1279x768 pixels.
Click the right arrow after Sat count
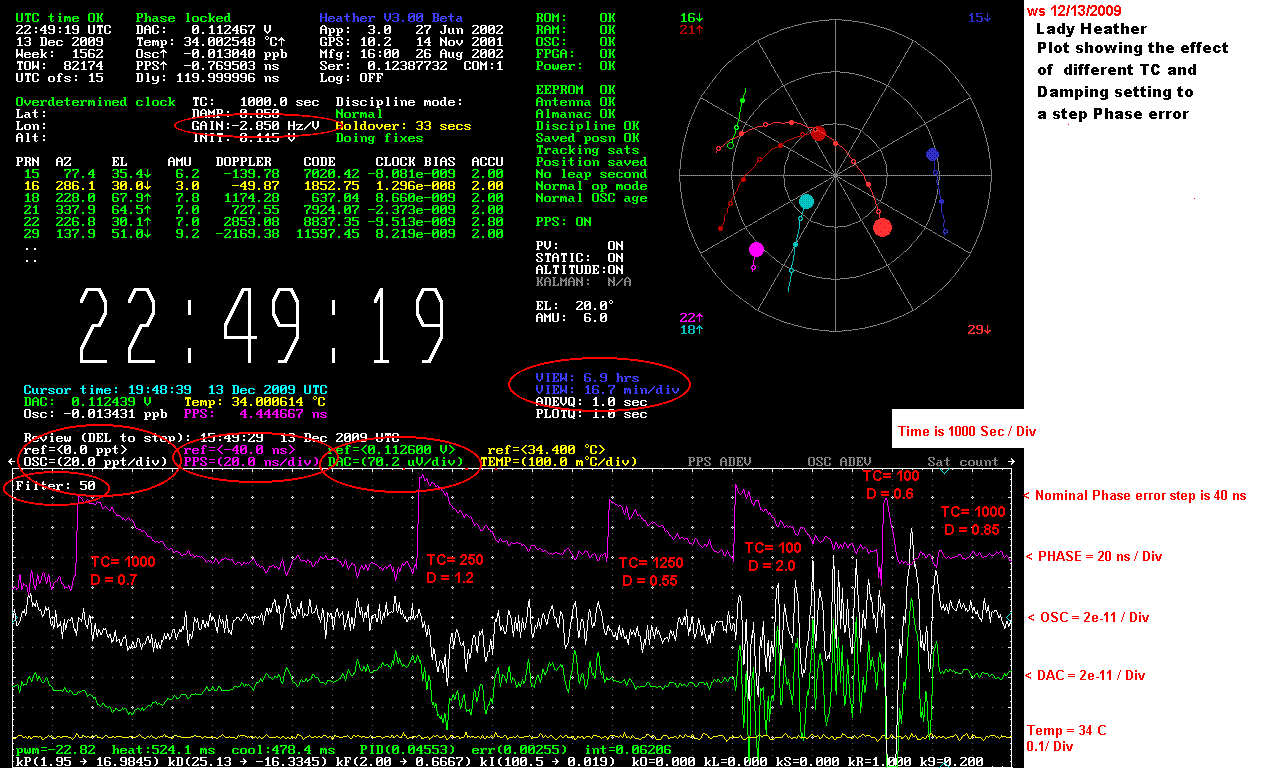click(1011, 462)
